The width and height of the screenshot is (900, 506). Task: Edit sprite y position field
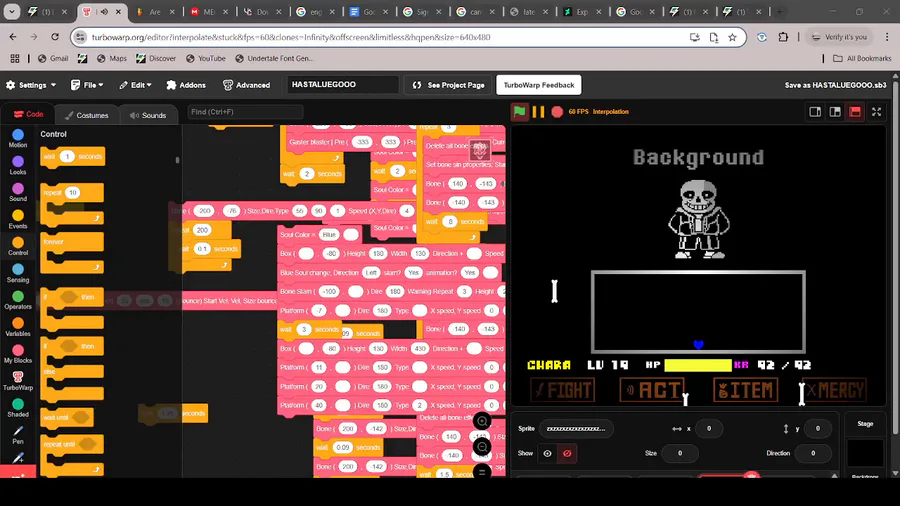(818, 429)
